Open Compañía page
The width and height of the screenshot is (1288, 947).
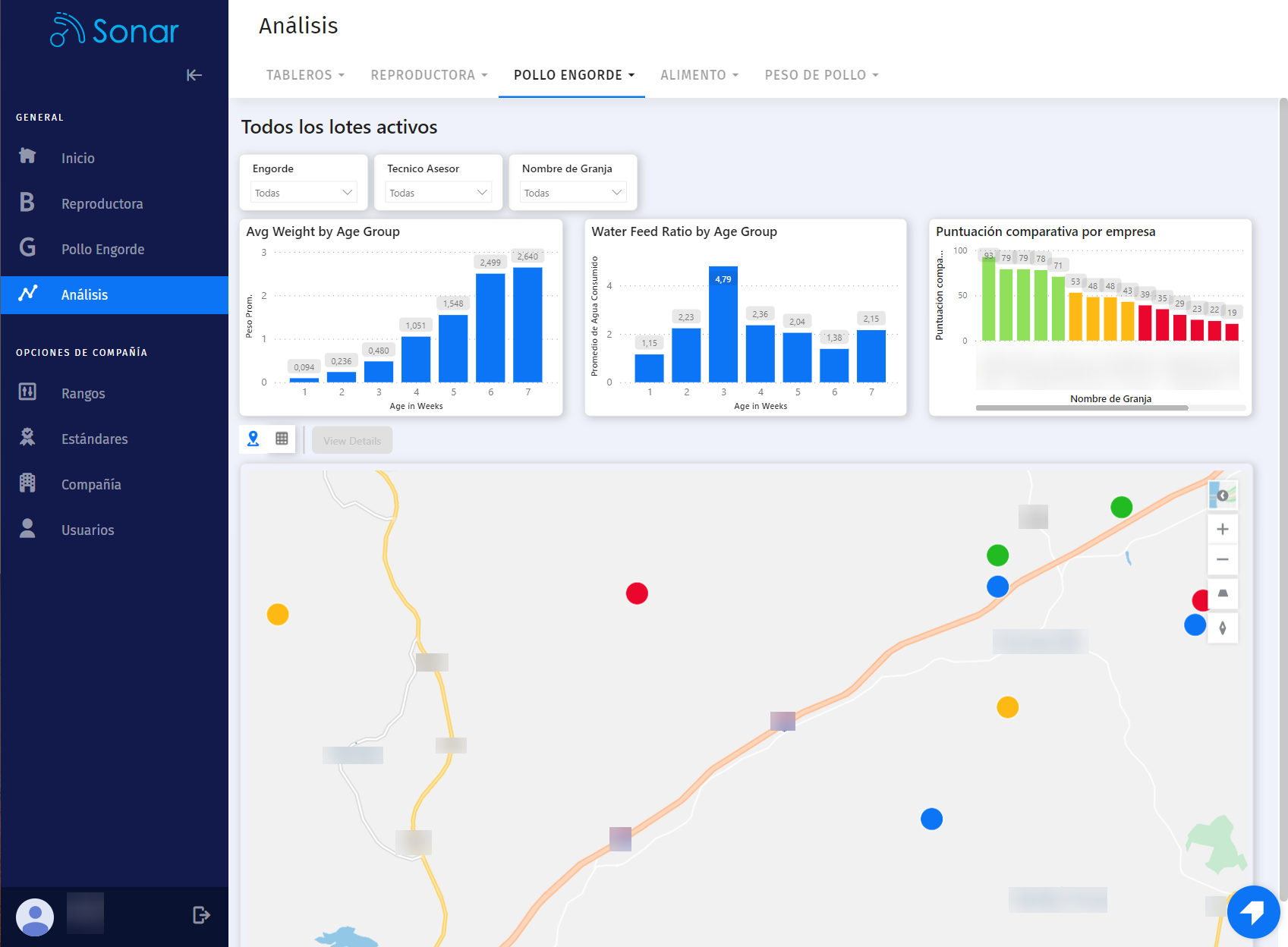point(114,484)
